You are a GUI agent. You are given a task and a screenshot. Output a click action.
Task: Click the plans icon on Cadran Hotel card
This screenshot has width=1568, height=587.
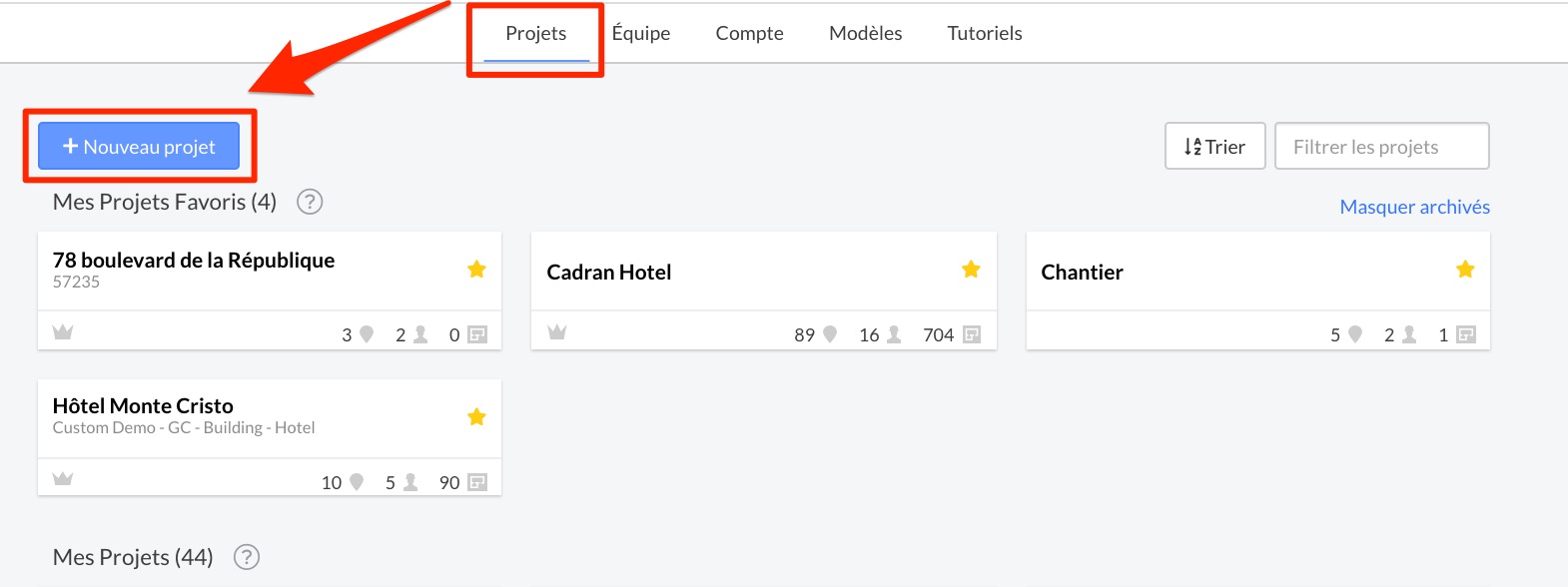point(972,334)
